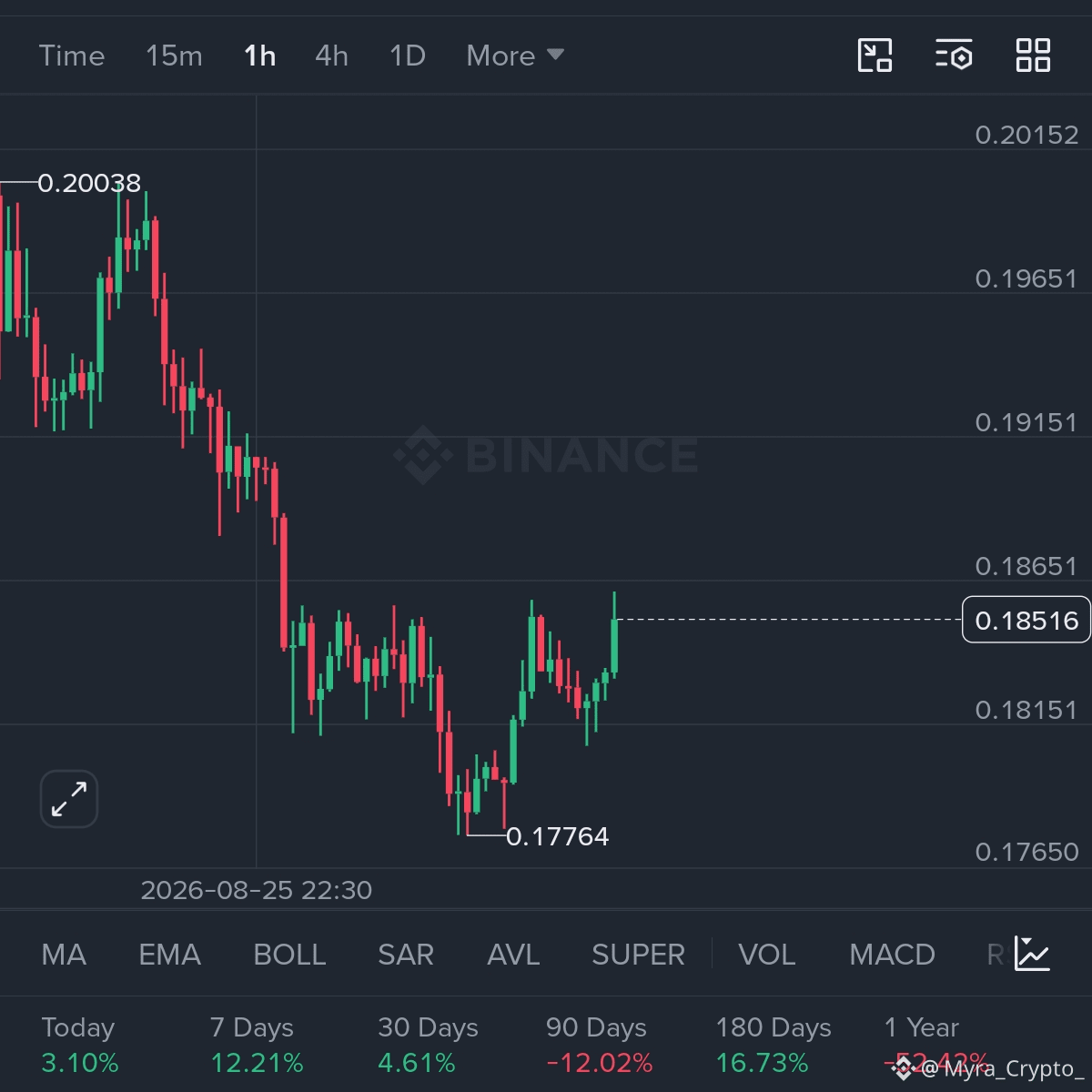
Task: Open the multi-chart grid layout icon
Action: click(x=1033, y=56)
